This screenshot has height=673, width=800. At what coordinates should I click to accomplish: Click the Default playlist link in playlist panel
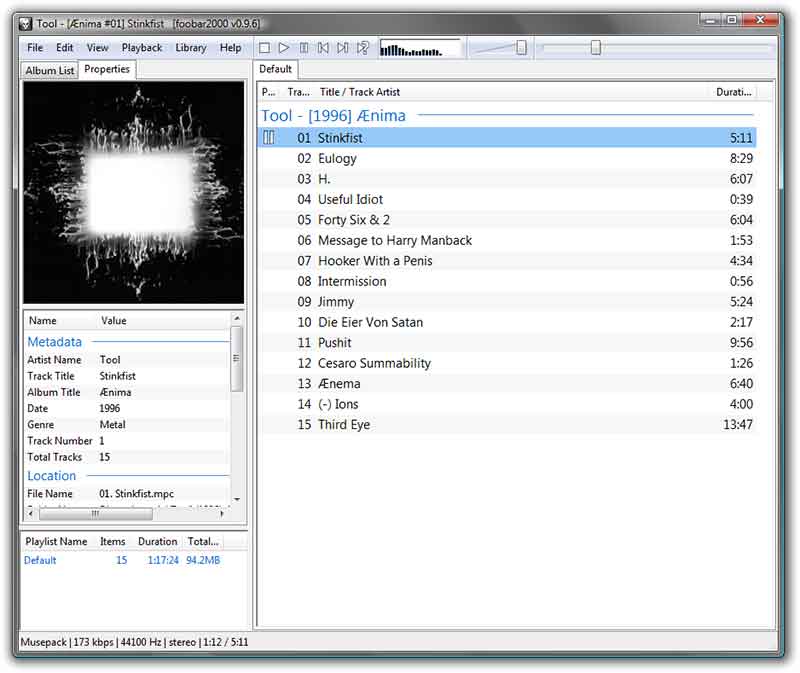click(x=40, y=560)
